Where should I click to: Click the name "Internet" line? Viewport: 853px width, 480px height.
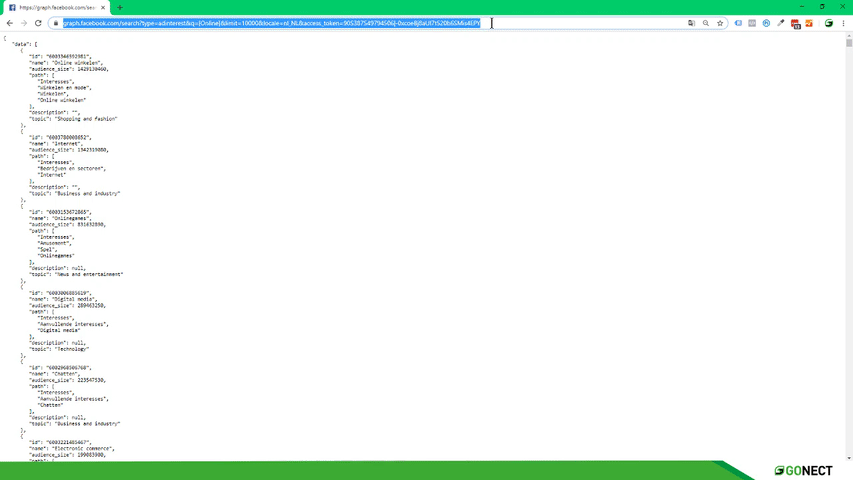pyautogui.click(x=57, y=144)
